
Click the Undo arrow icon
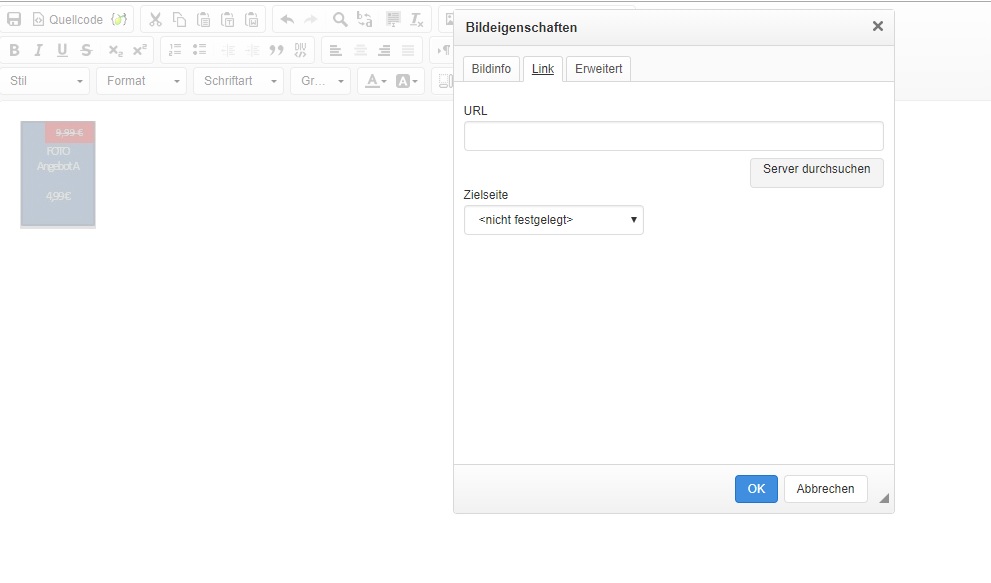click(x=287, y=19)
